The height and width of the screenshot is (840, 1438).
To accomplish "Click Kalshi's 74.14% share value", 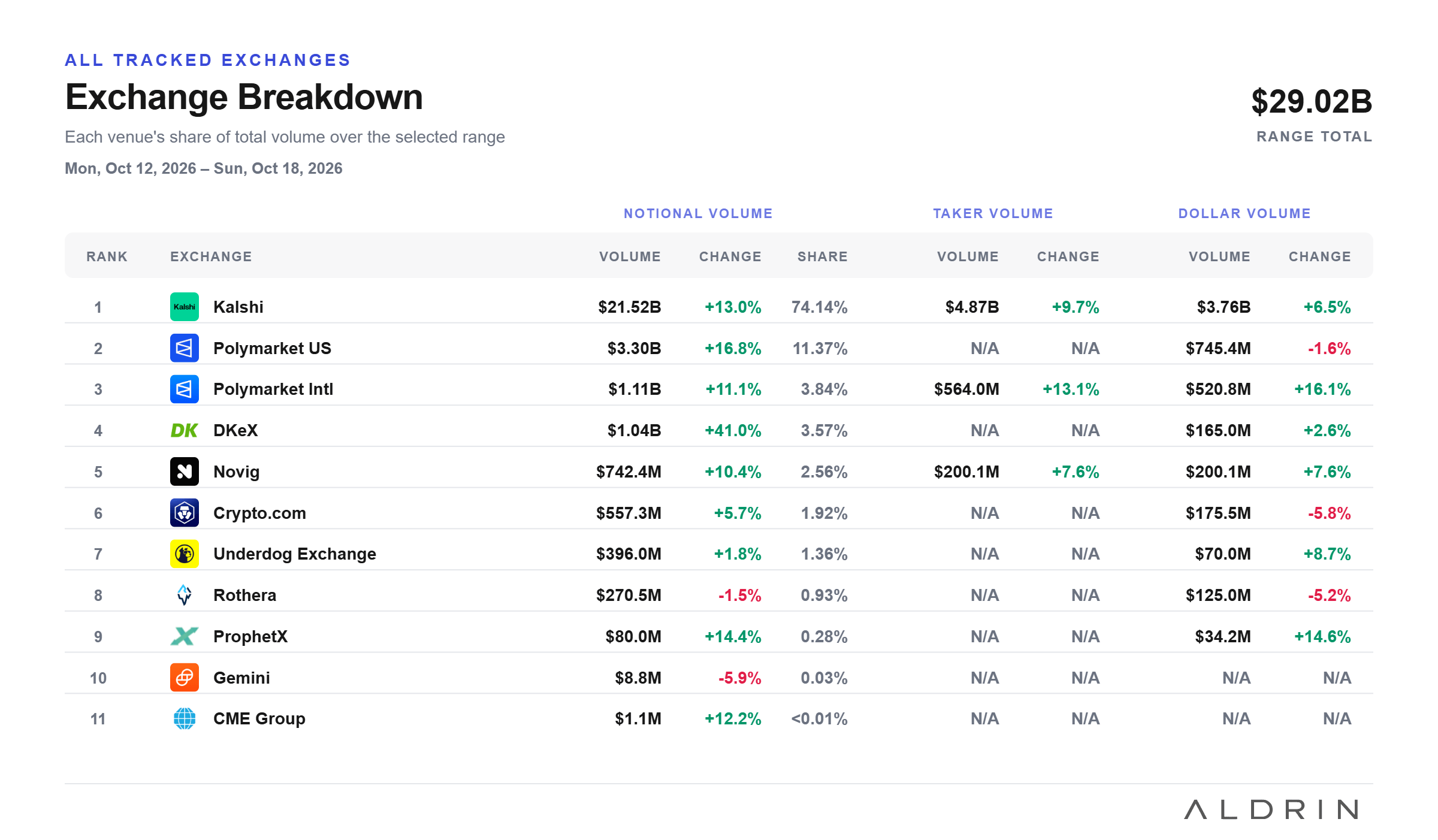I will 819,307.
